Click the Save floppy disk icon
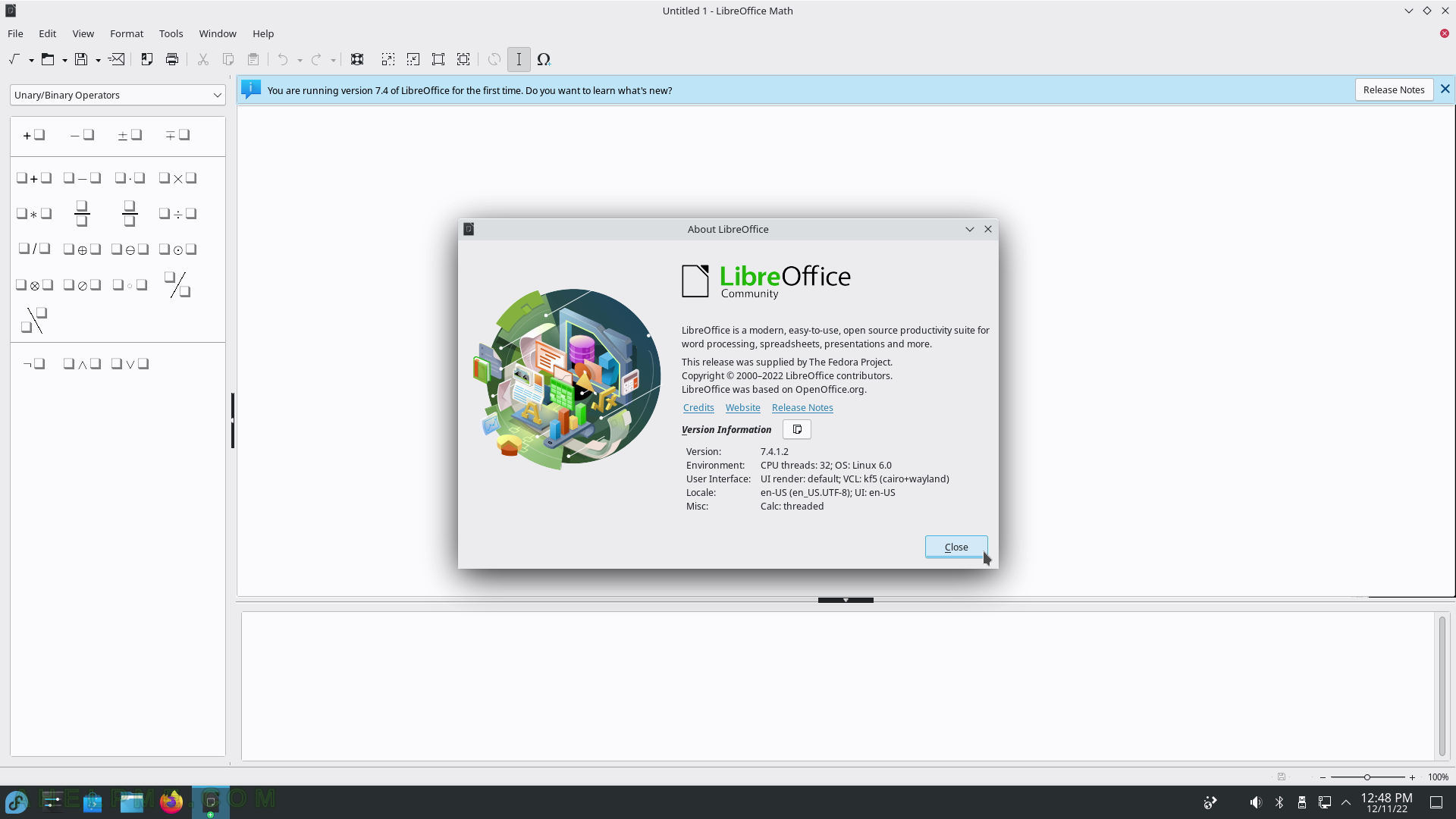1456x819 pixels. pyautogui.click(x=80, y=59)
